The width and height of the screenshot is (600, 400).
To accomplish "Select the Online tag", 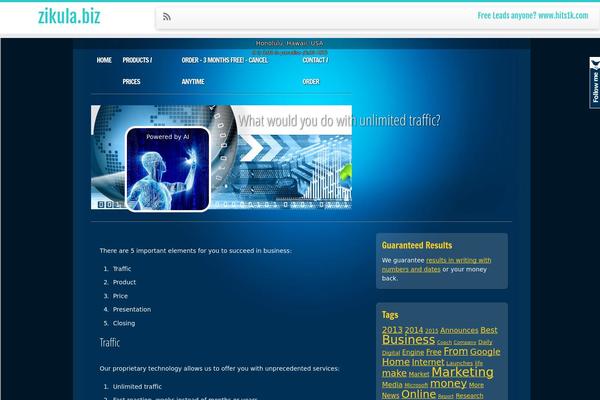I will [x=418, y=394].
